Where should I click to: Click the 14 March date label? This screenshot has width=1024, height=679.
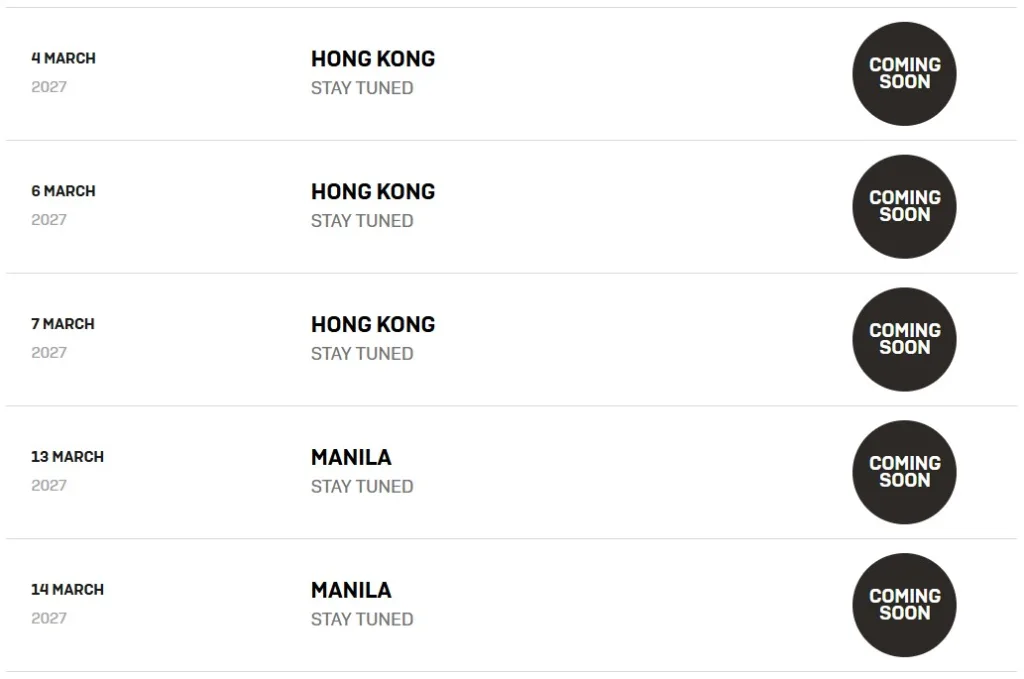[x=67, y=590]
